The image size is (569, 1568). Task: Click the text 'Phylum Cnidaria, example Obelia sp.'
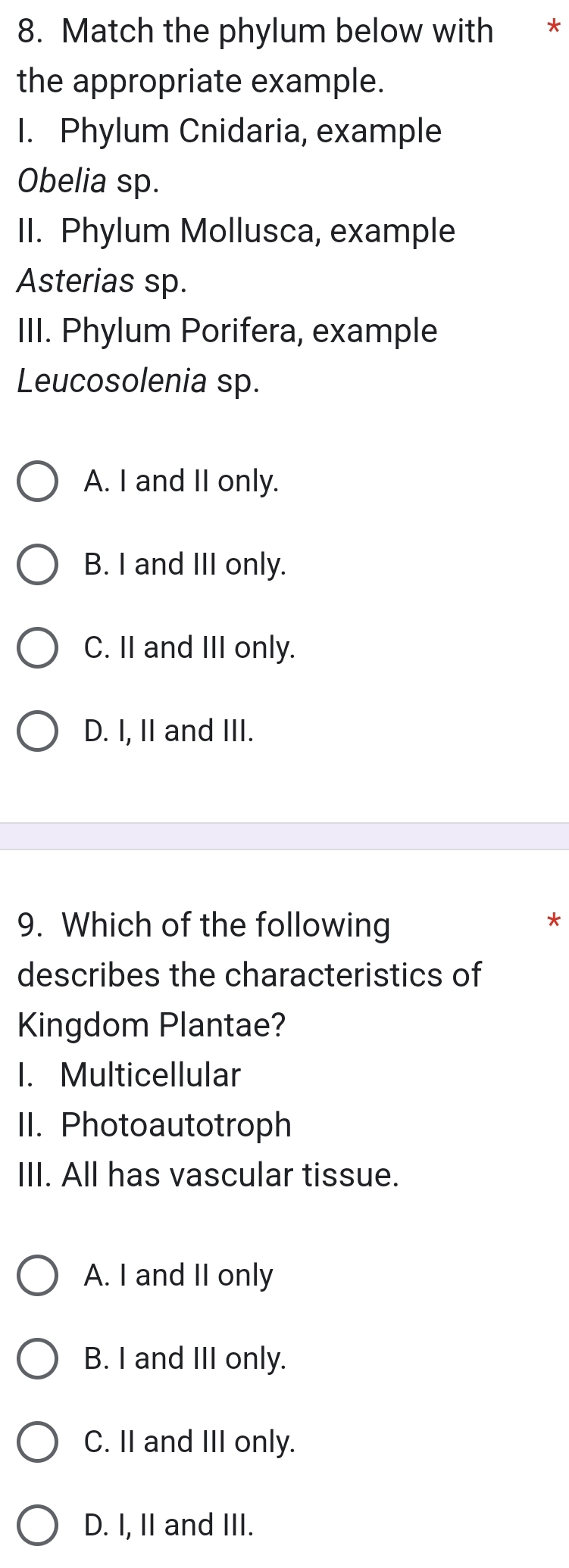pyautogui.click(x=227, y=155)
